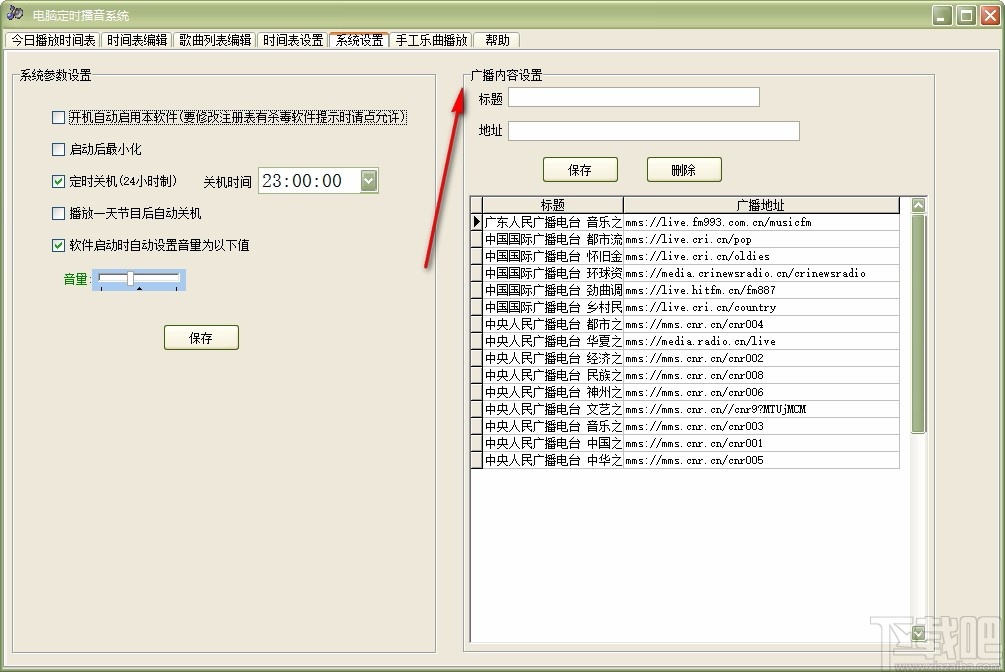Screen dimensions: 1005x672
Task: Click the app icon in title bar
Action: [15, 13]
